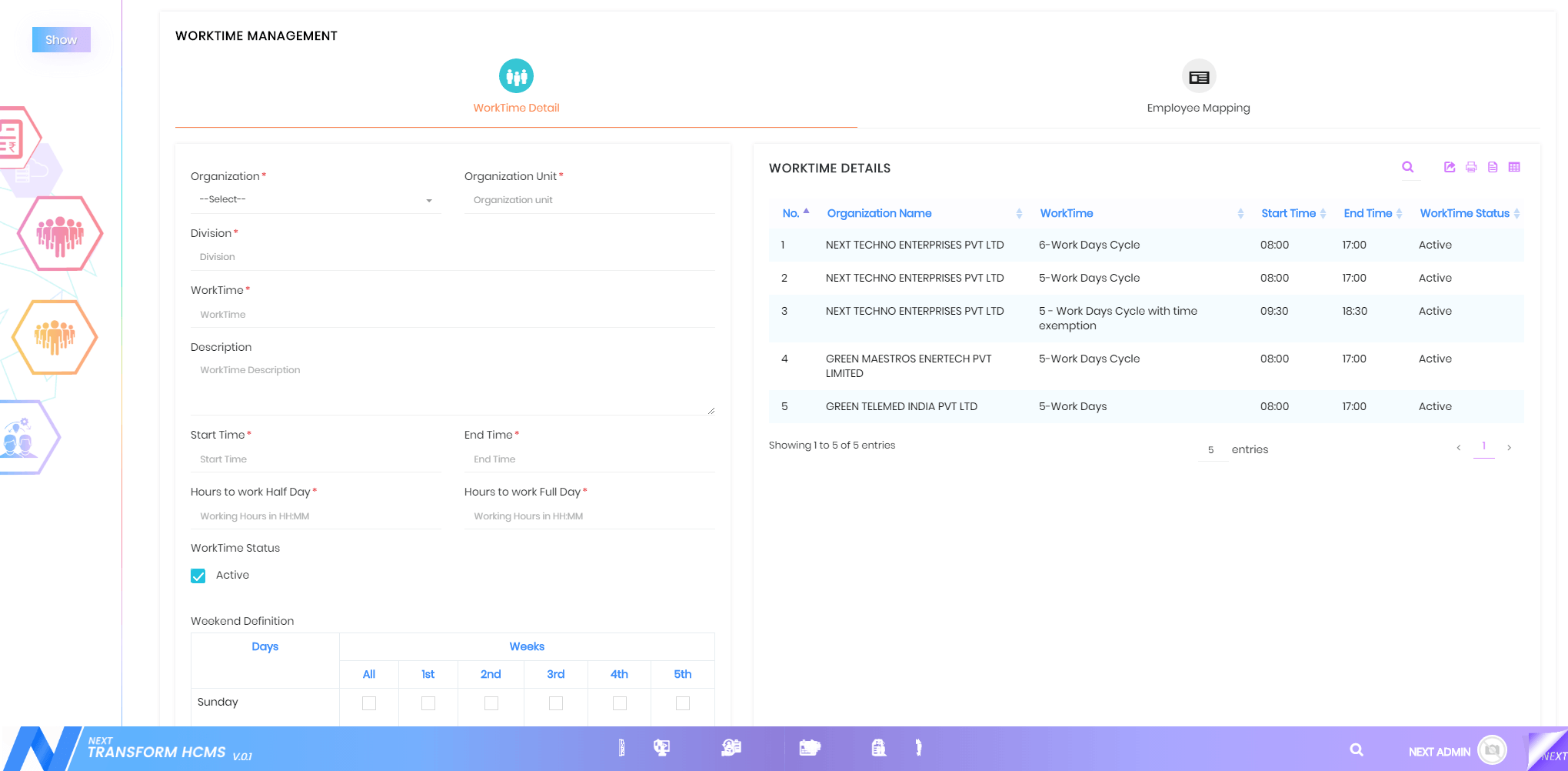This screenshot has height=771, width=1568.
Task: Open the pink people group hexagon icon
Action: [x=60, y=234]
